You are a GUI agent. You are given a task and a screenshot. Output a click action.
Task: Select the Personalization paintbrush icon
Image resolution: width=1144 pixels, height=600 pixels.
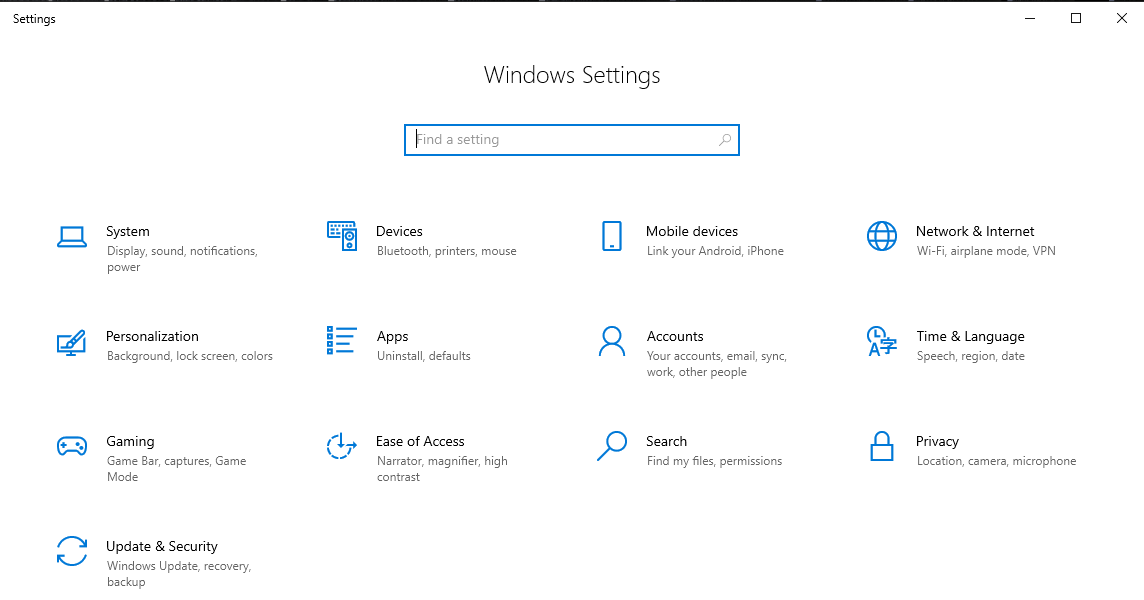71,342
